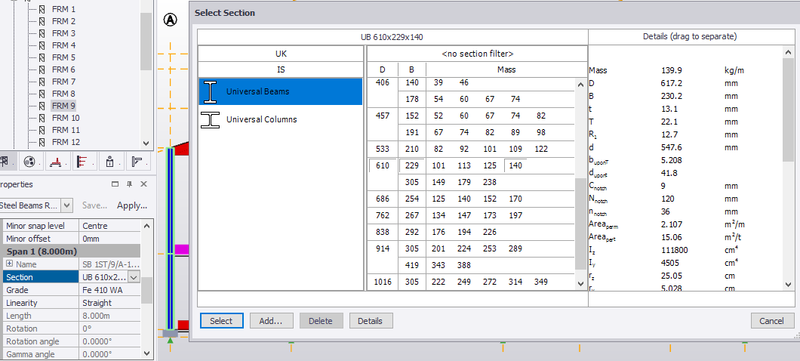Click the Universal Beams I-section icon
Screen dimensions: 800x361
tap(210, 92)
